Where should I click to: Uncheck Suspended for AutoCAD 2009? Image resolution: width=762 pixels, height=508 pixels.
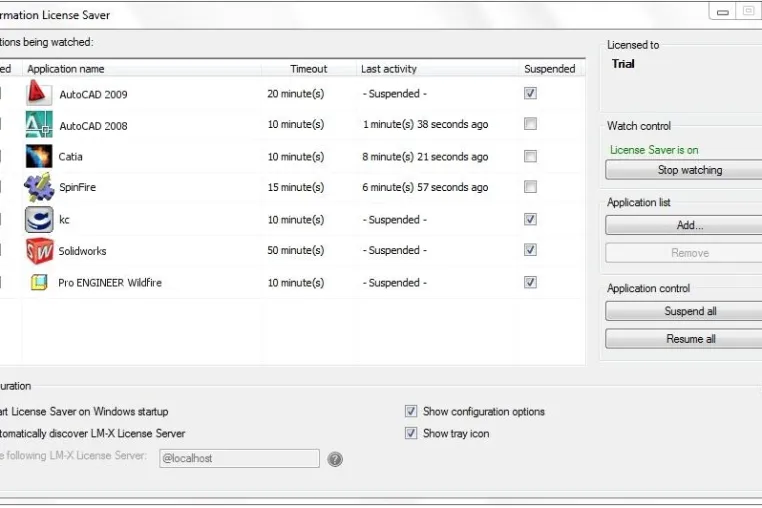[530, 93]
